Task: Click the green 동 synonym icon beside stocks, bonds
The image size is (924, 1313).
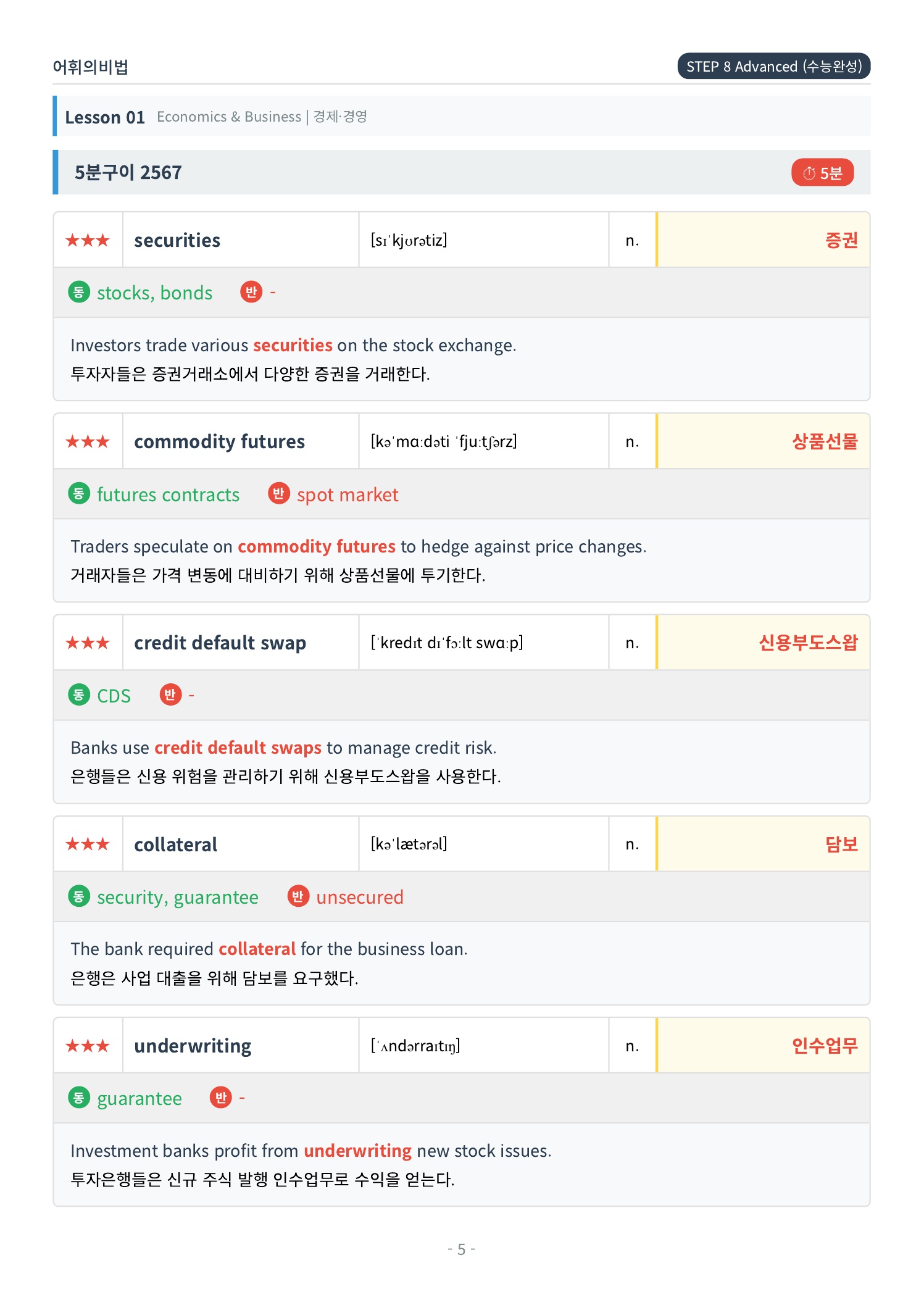Action: point(78,292)
